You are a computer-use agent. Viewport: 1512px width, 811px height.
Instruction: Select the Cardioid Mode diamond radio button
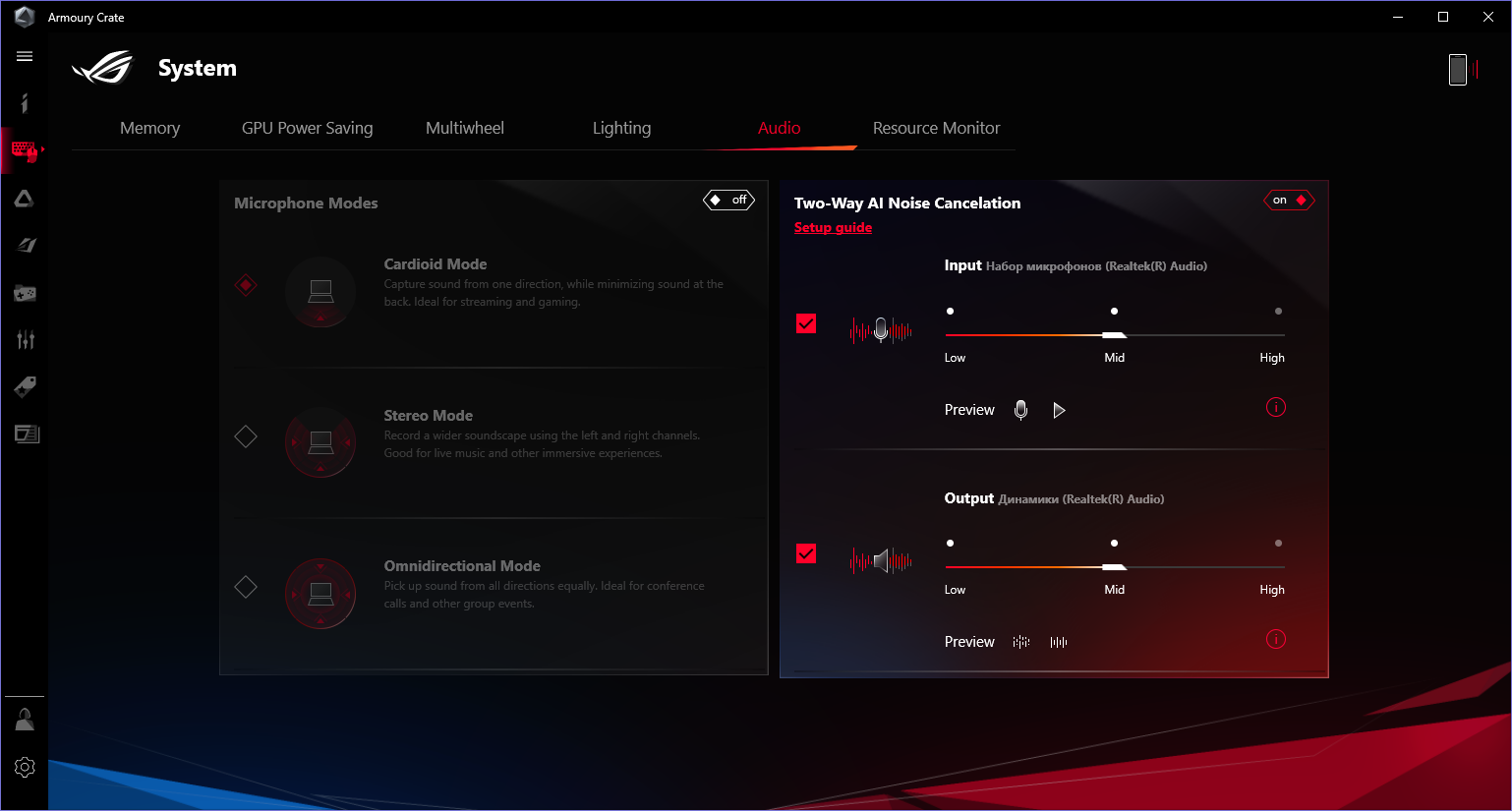click(x=246, y=285)
